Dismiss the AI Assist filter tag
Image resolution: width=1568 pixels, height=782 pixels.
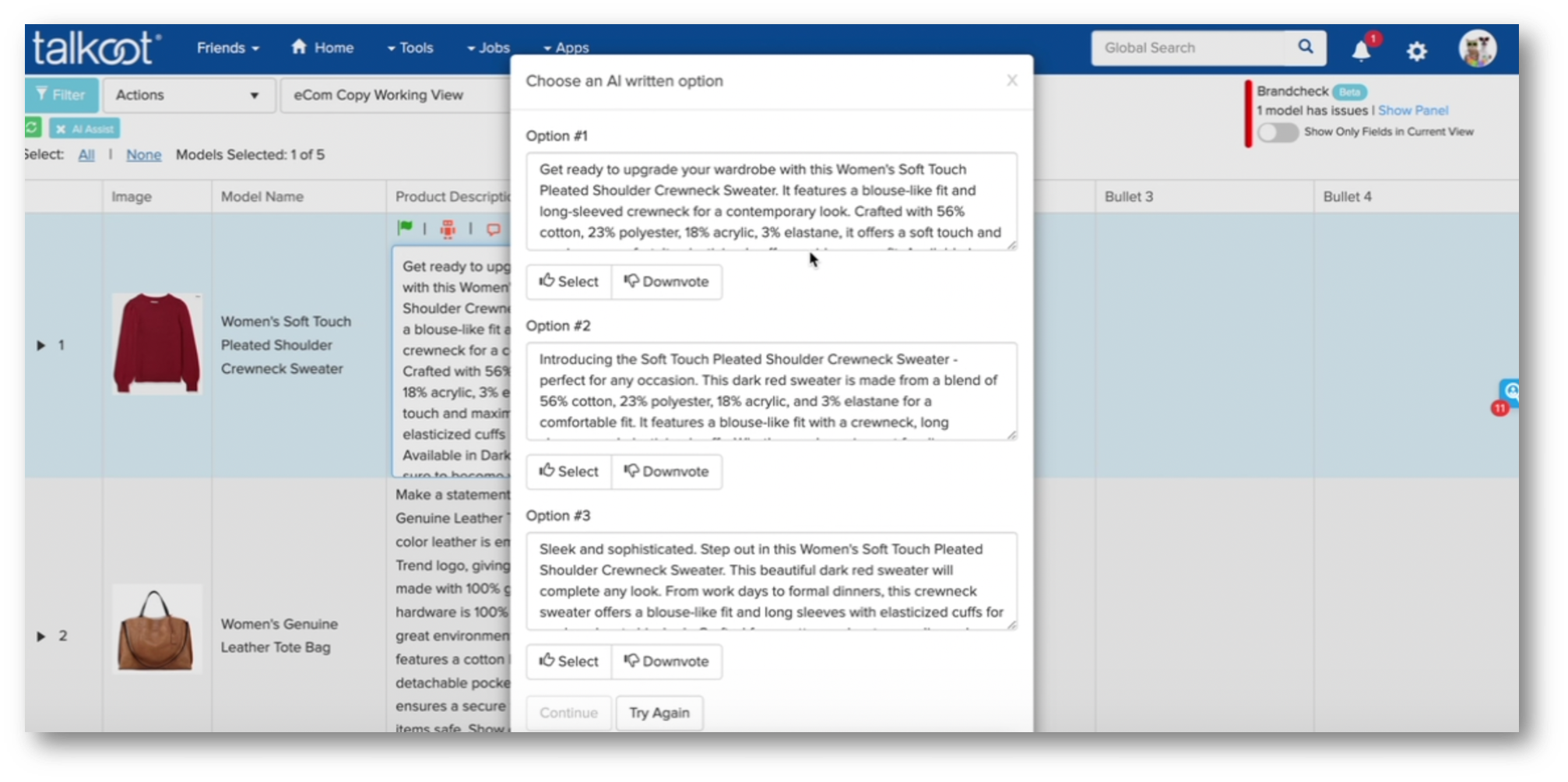(61, 129)
